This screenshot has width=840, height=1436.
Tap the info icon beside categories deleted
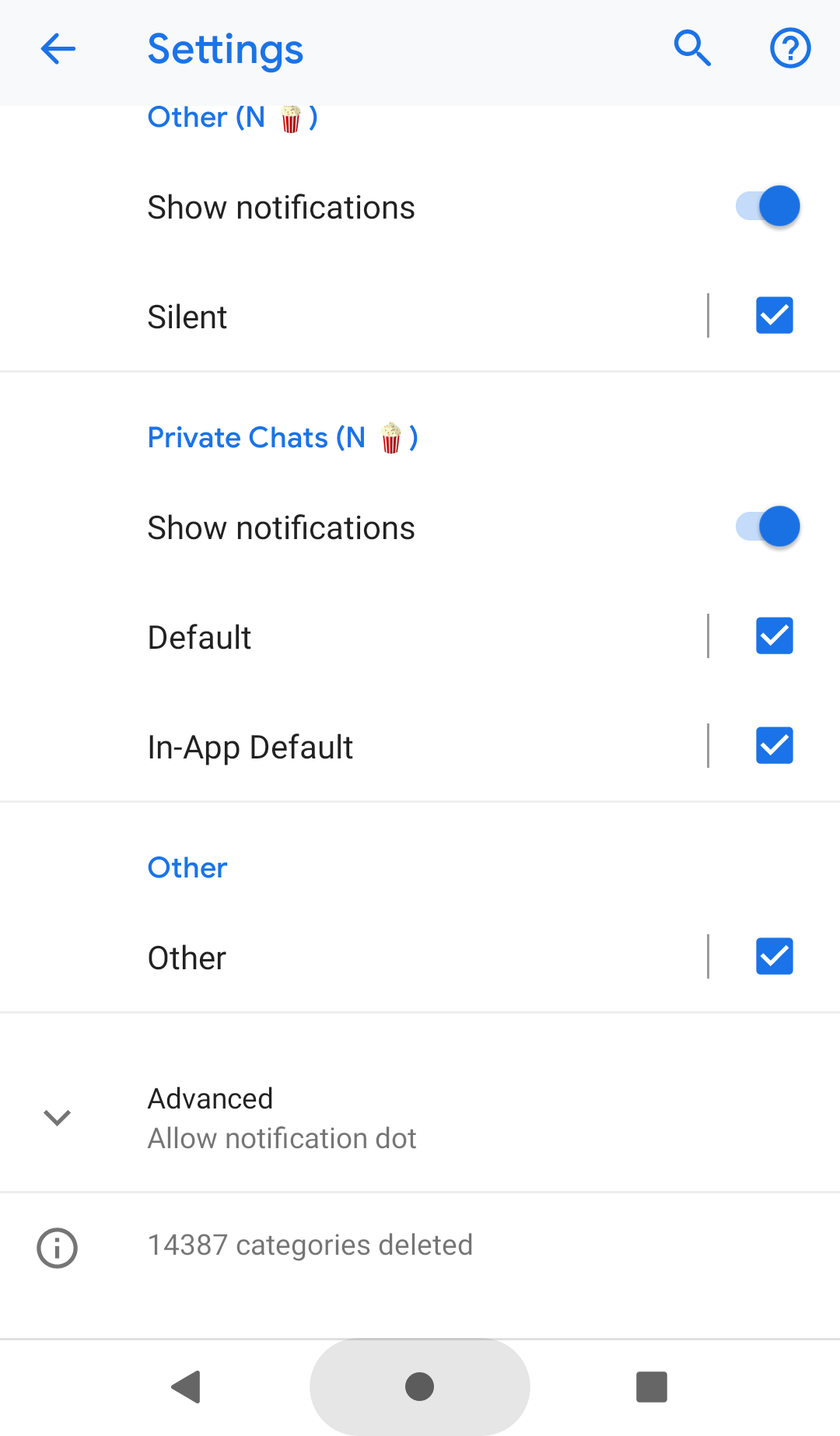(x=58, y=1249)
